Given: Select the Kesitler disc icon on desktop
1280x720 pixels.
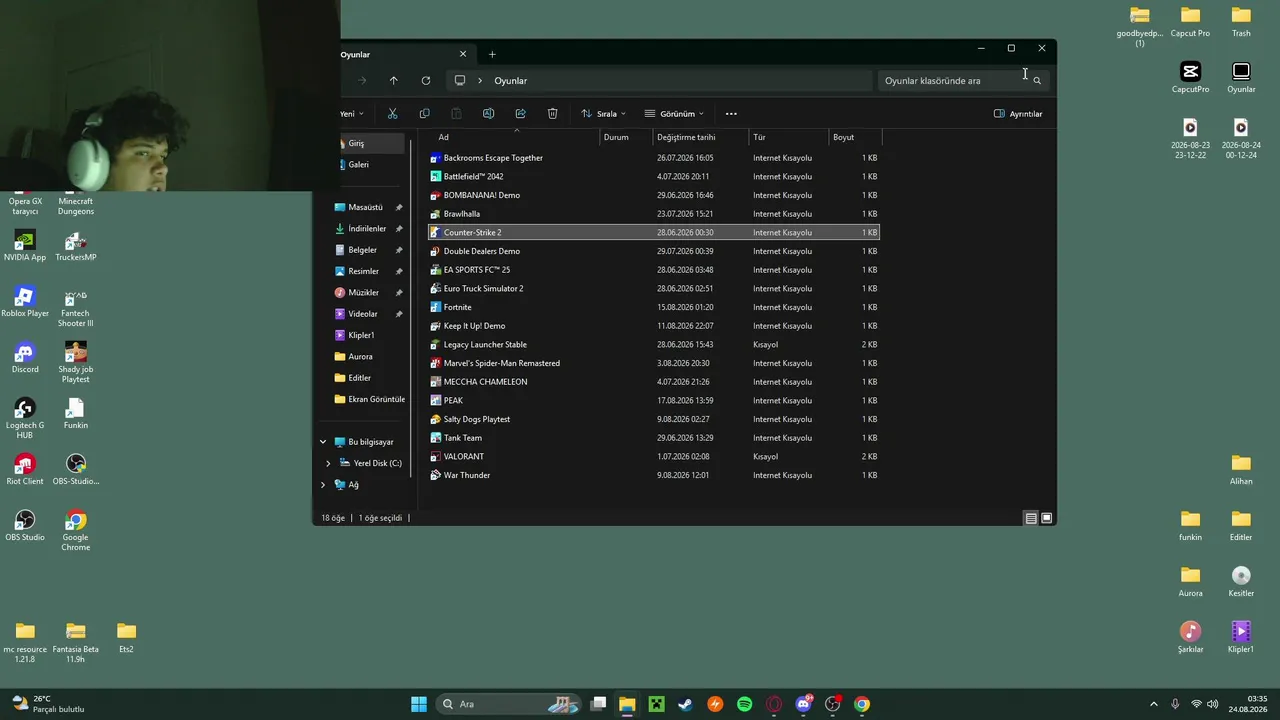Looking at the screenshot, I should (1241, 582).
